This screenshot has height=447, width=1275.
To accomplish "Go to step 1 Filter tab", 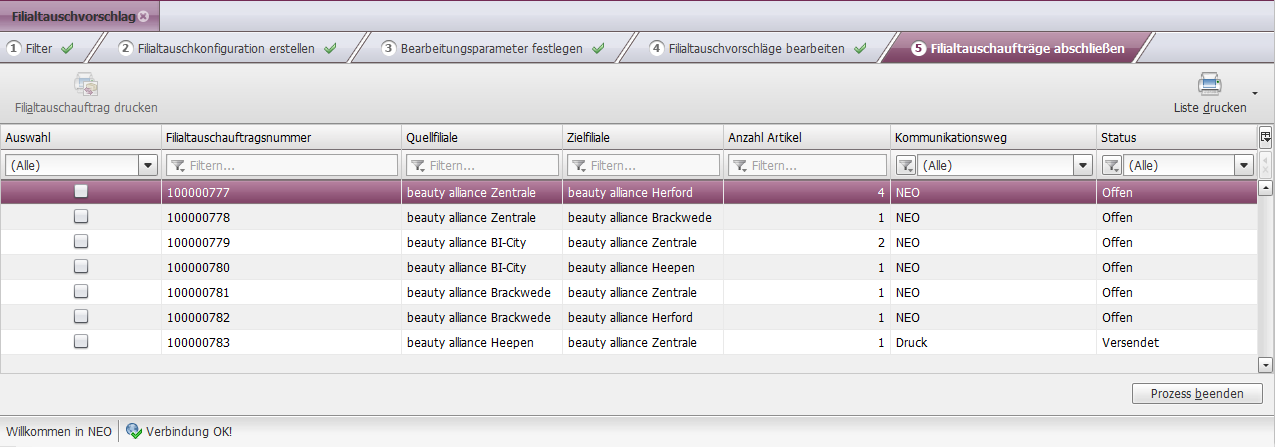I will (x=40, y=48).
